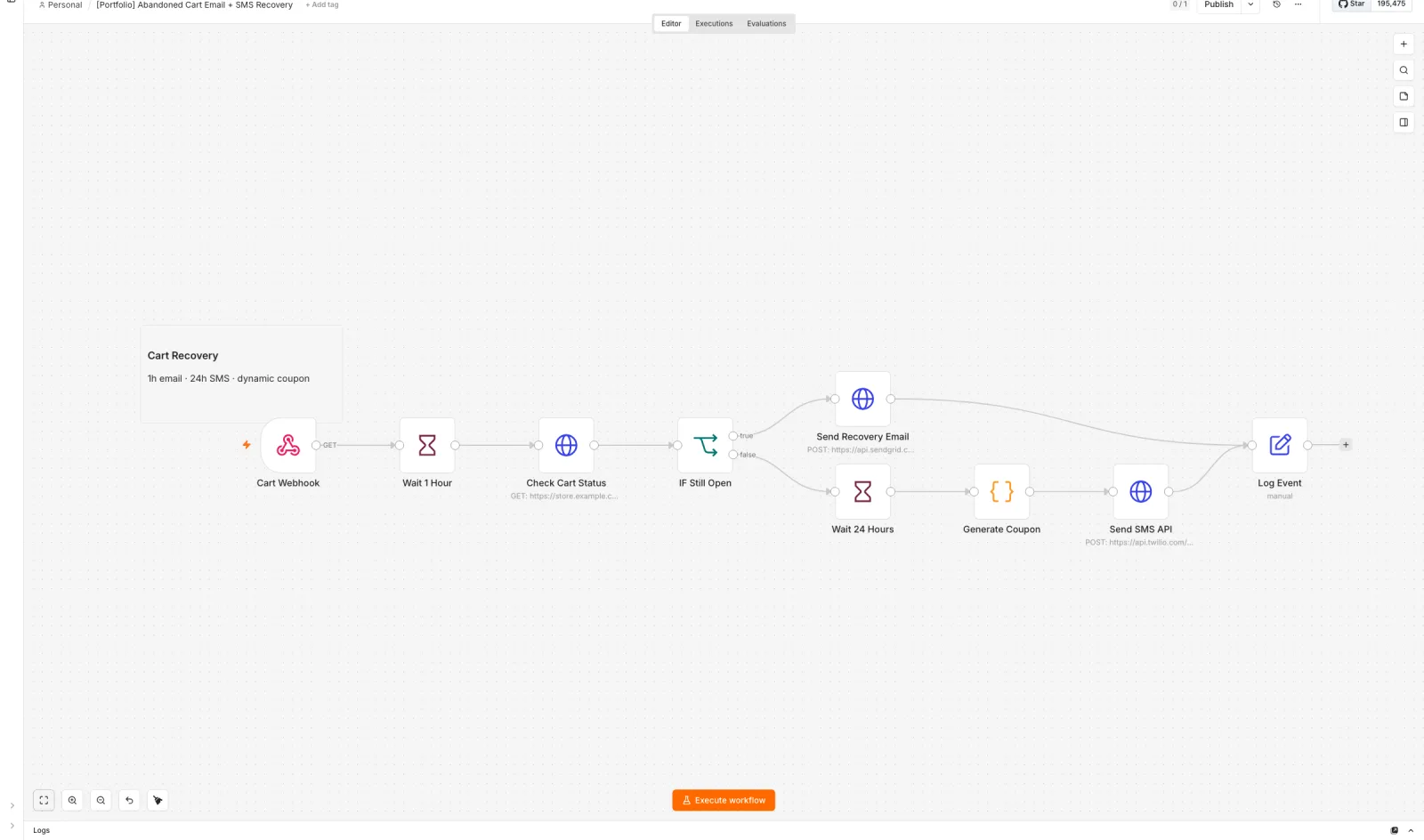Zoom in on the canvas

tap(72, 800)
